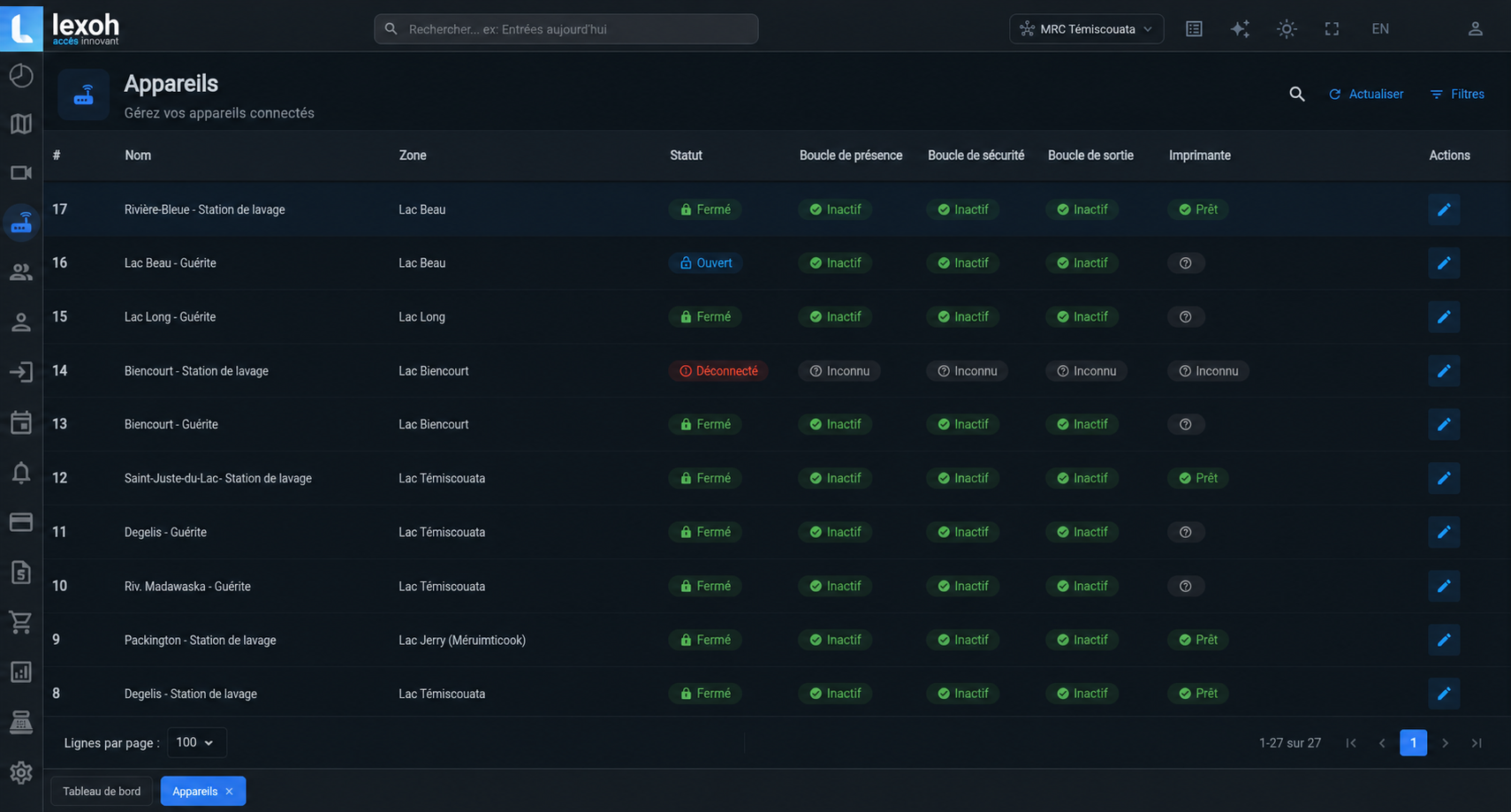Open the invoice document sidebar icon
The width and height of the screenshot is (1511, 812).
click(x=21, y=573)
